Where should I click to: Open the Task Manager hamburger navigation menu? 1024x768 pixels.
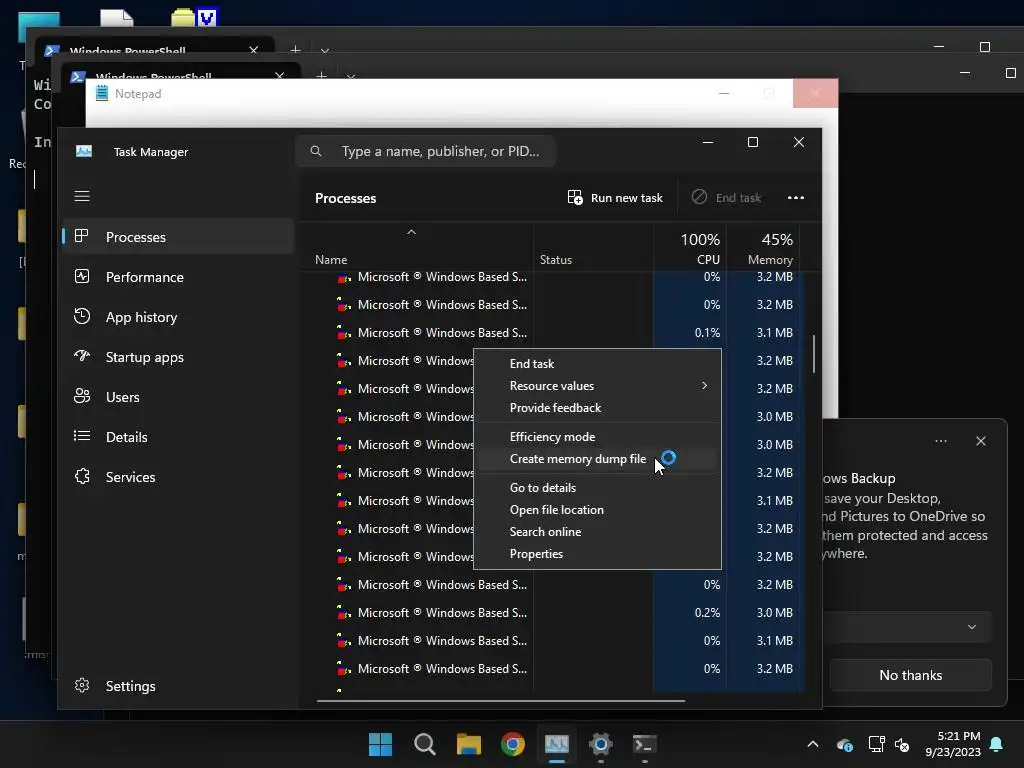click(x=82, y=197)
